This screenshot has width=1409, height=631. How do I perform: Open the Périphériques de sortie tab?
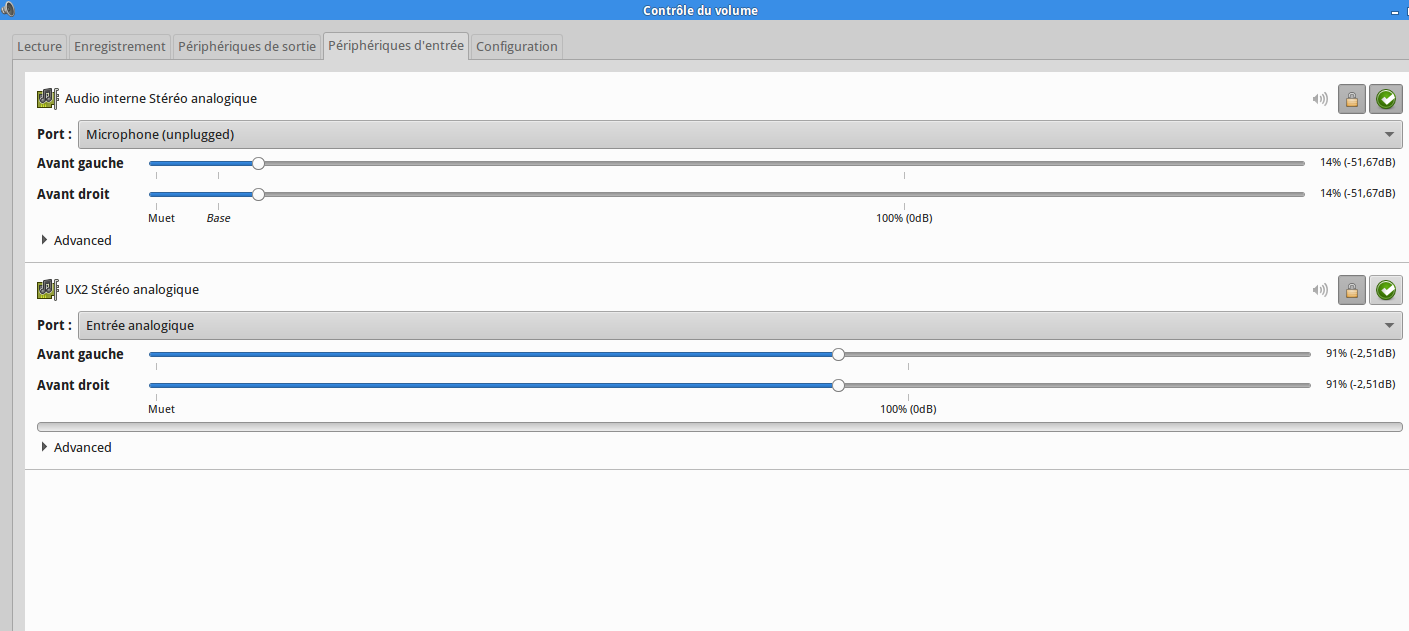click(247, 46)
